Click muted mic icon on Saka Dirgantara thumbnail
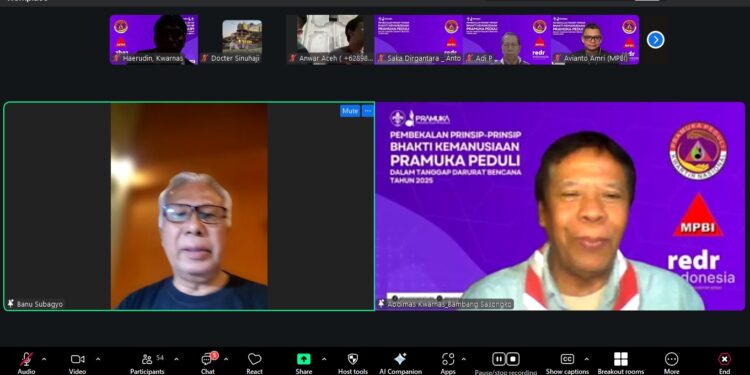 pos(381,58)
